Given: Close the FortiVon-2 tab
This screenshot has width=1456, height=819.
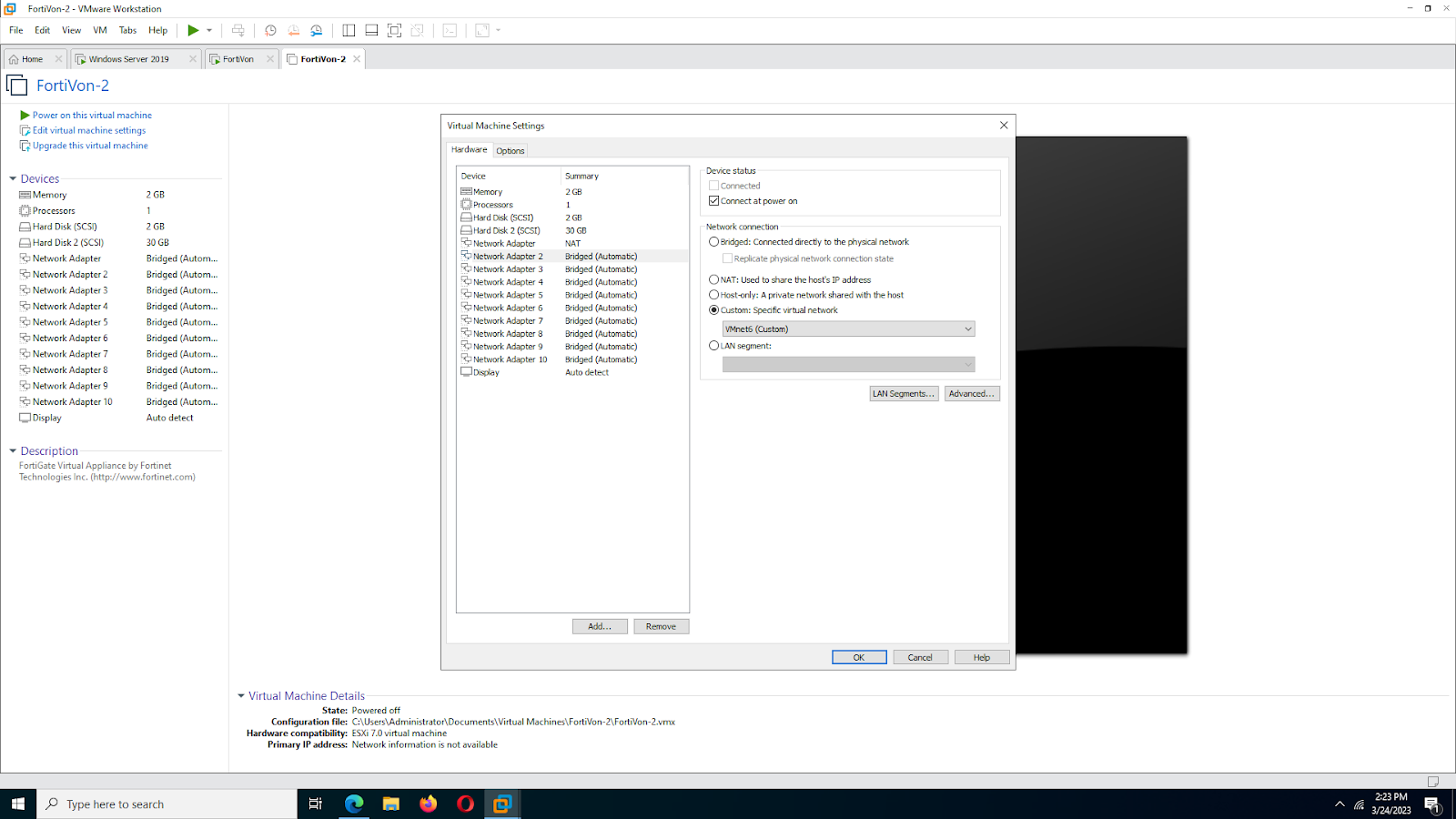Looking at the screenshot, I should click(357, 59).
